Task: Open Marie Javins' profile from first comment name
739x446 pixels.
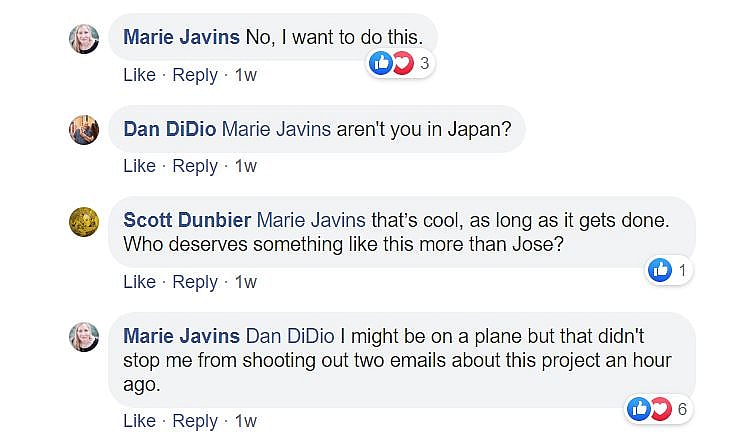Action: click(x=181, y=37)
